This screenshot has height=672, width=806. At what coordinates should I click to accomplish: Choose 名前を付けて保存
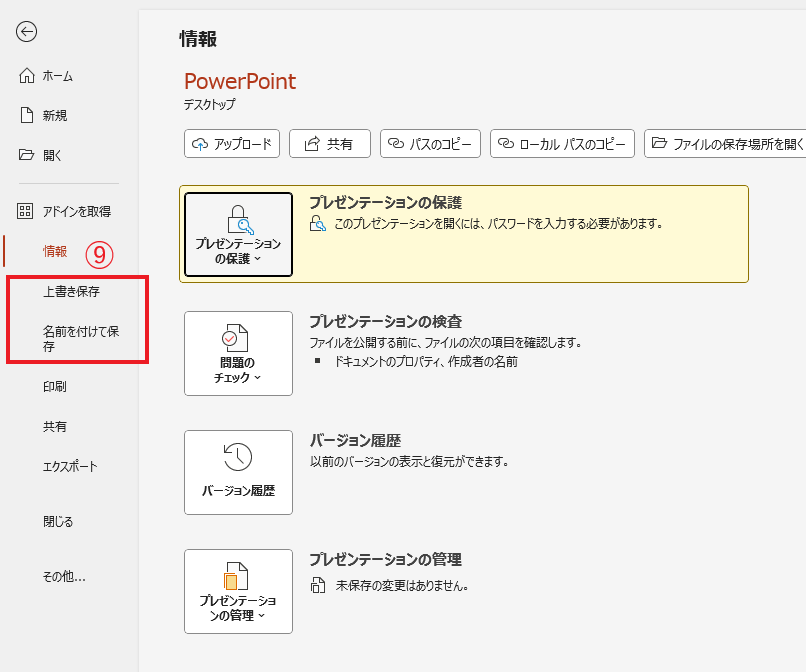pyautogui.click(x=81, y=338)
